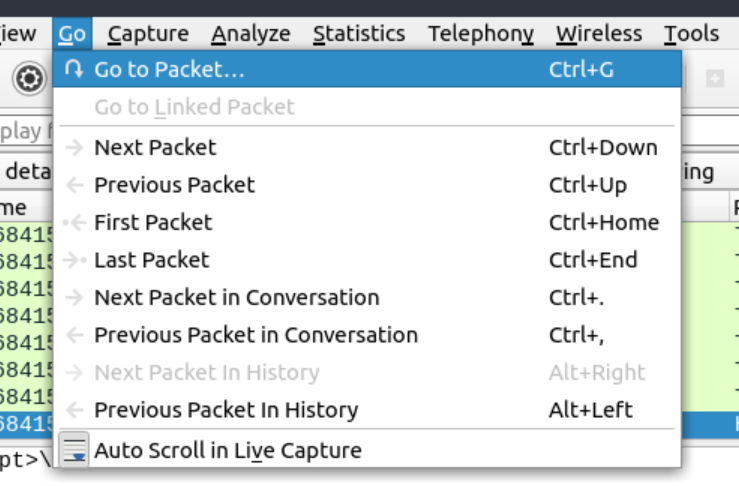This screenshot has width=739, height=486.
Task: Click Previous Packet In History arrow icon
Action: 74,410
